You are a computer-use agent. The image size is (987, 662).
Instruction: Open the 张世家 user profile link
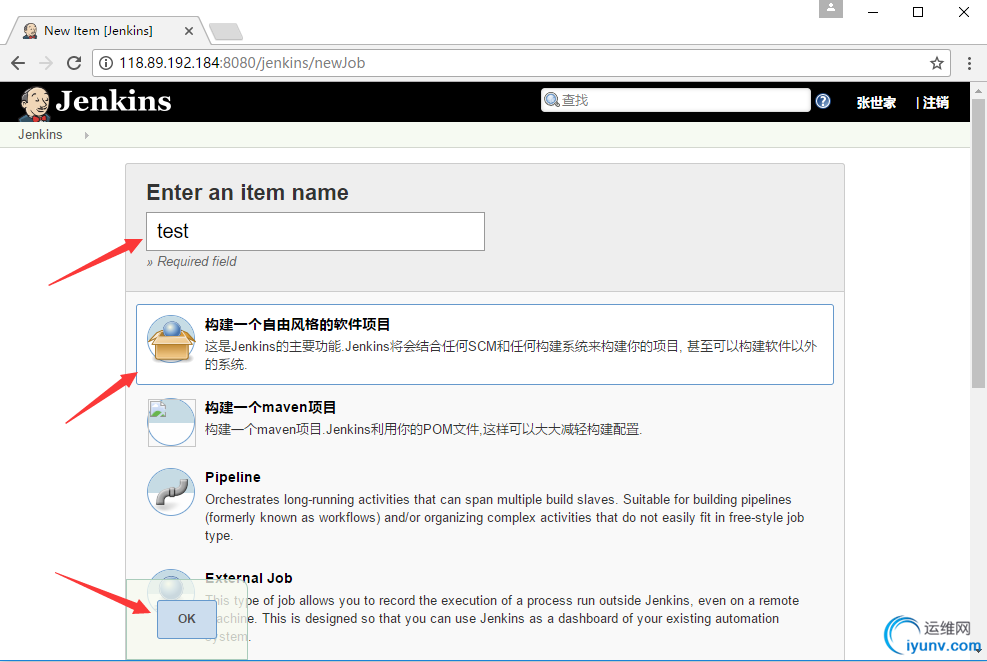[x=876, y=103]
